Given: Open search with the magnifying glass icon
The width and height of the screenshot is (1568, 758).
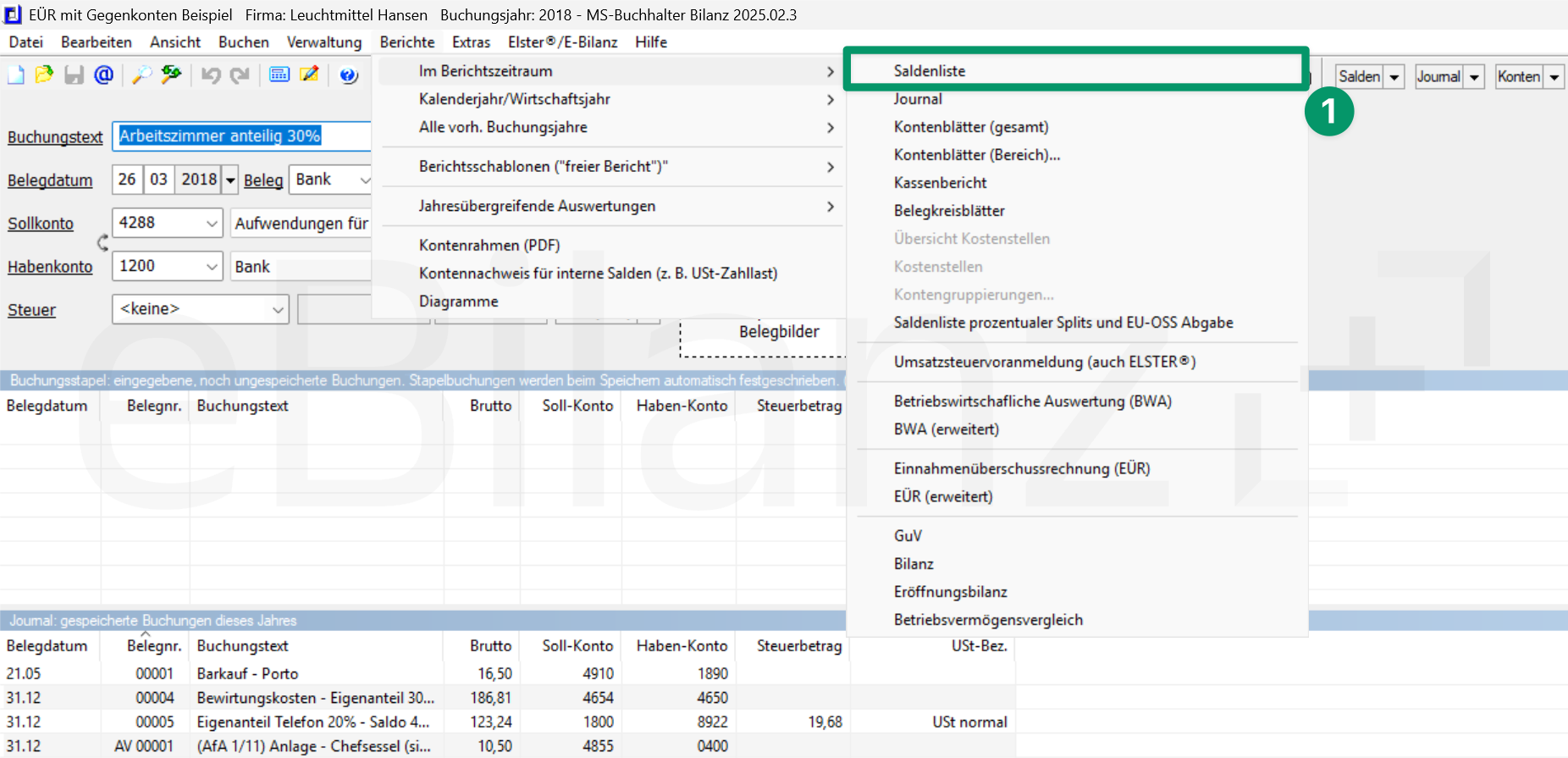Looking at the screenshot, I should [141, 75].
